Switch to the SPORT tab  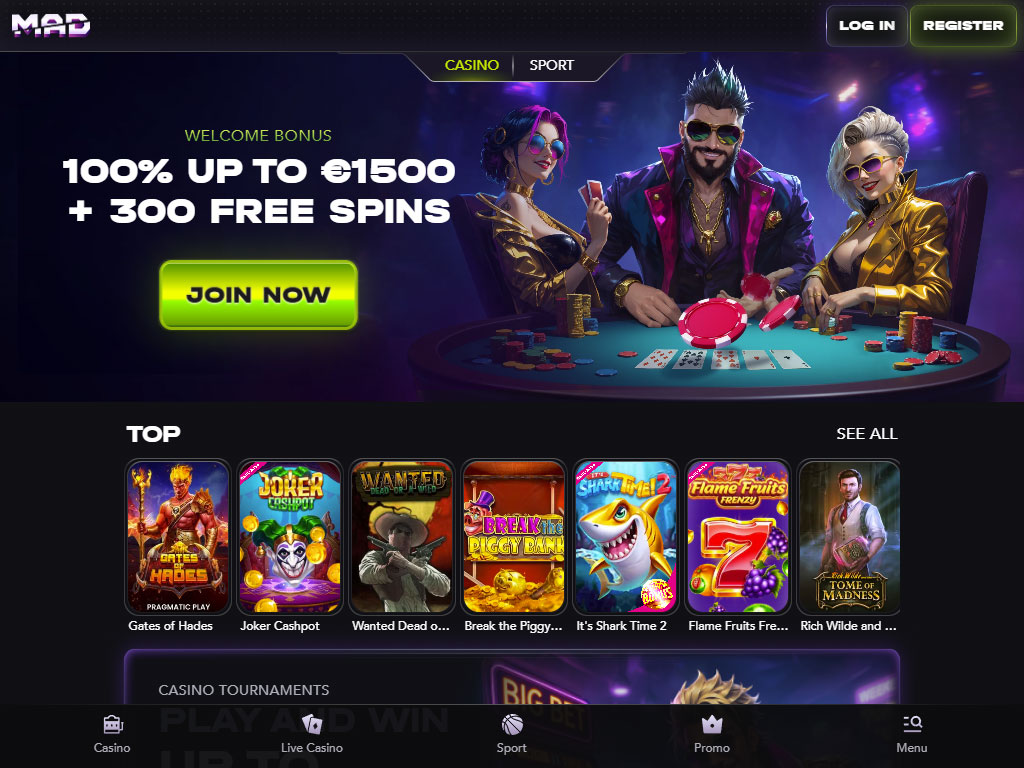pyautogui.click(x=551, y=65)
